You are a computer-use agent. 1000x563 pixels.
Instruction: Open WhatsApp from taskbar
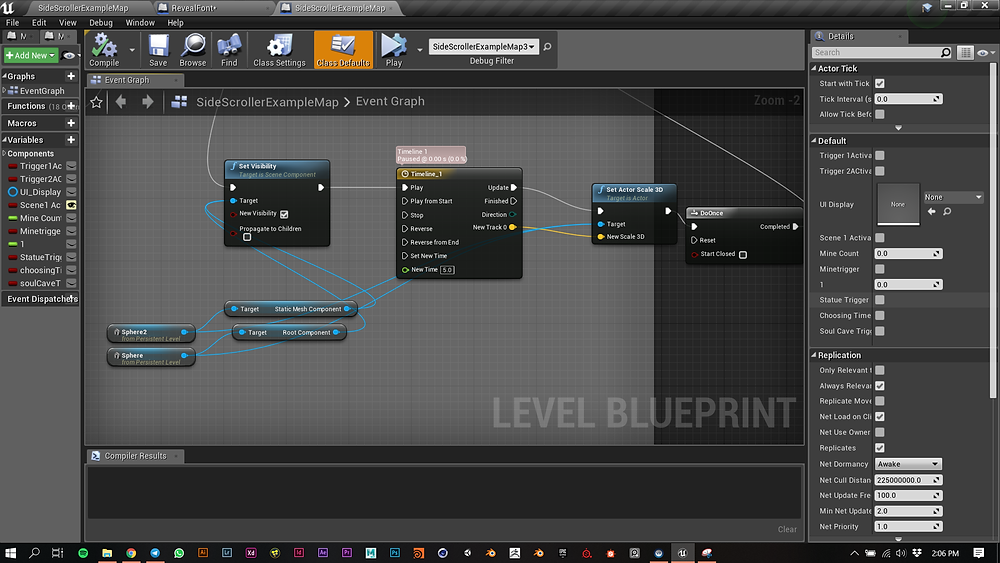click(179, 553)
